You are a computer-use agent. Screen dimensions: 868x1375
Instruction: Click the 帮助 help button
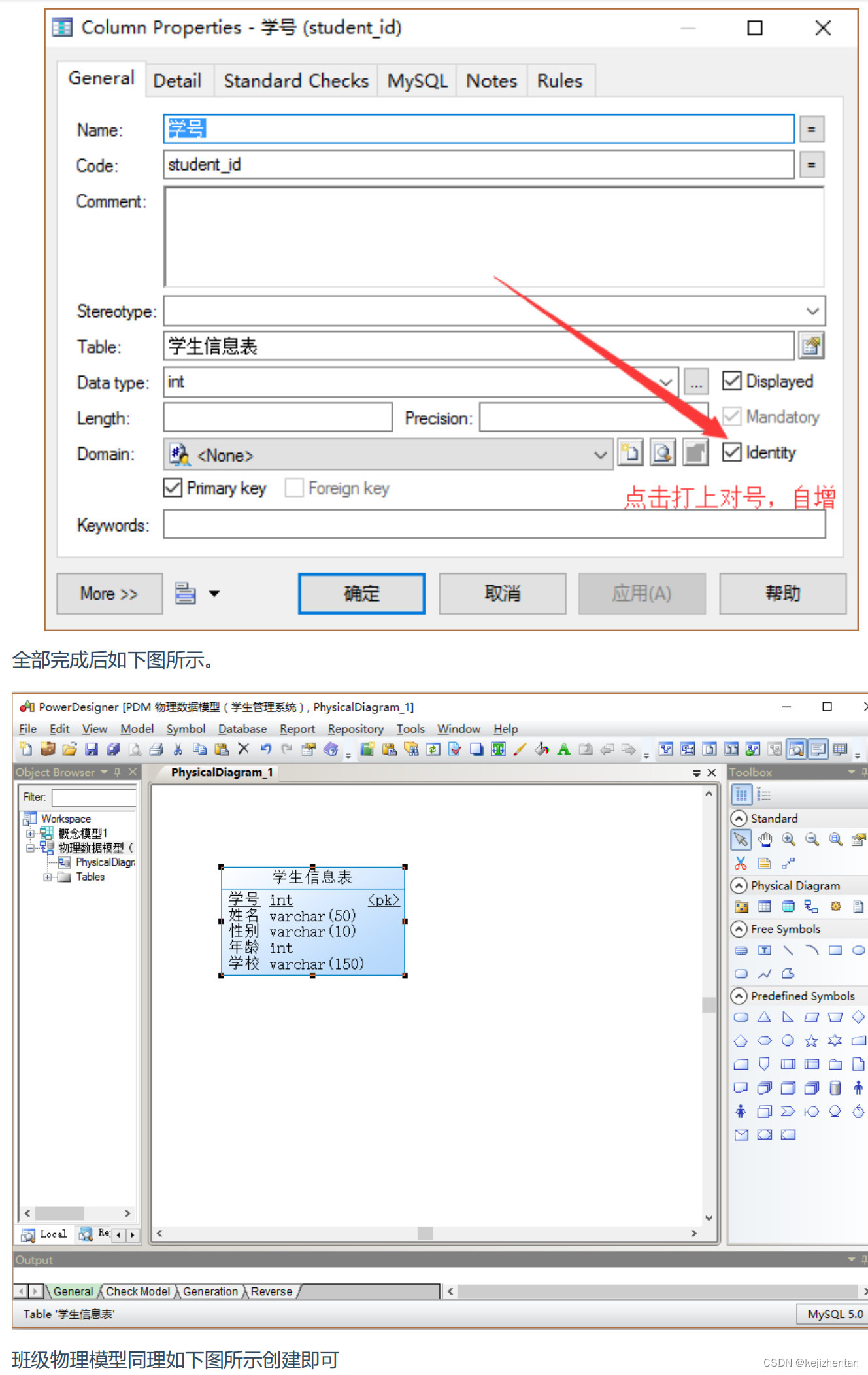(783, 594)
